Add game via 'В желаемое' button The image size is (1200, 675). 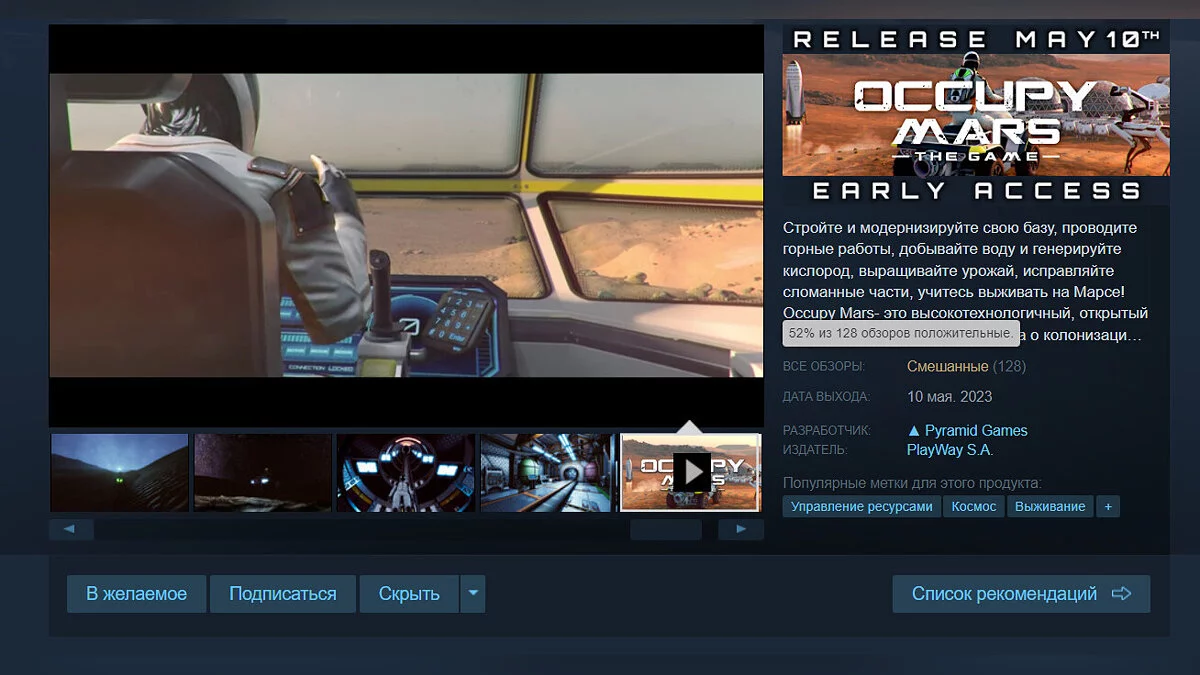pyautogui.click(x=136, y=594)
